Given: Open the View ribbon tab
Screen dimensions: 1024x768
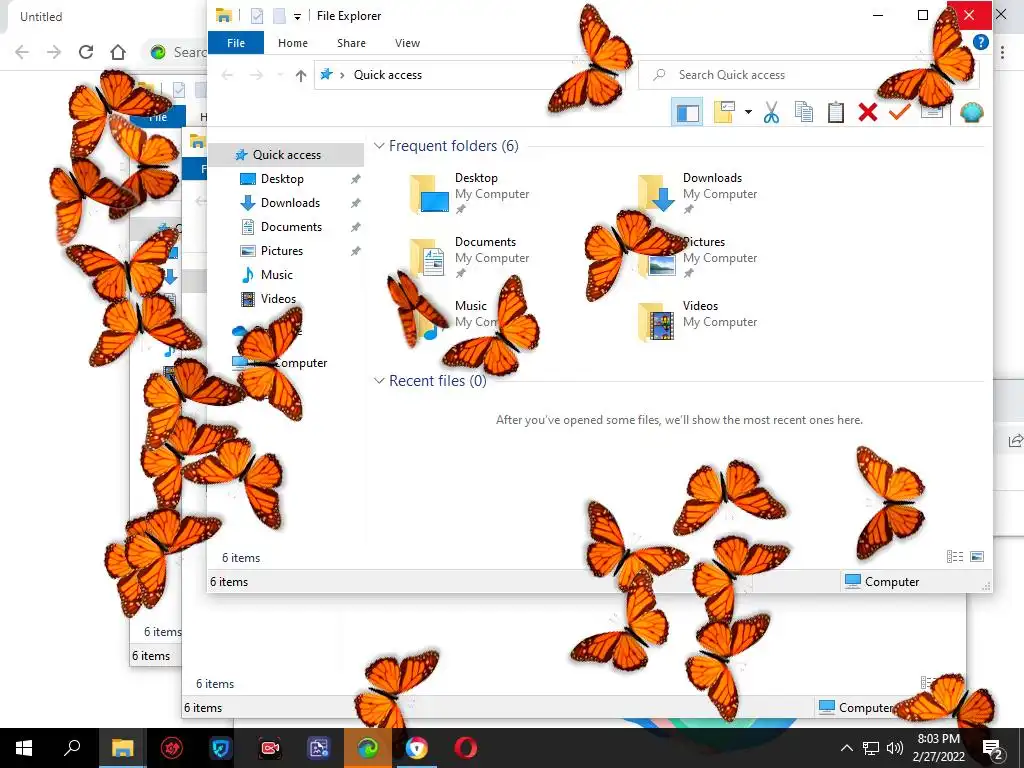Looking at the screenshot, I should tap(408, 43).
